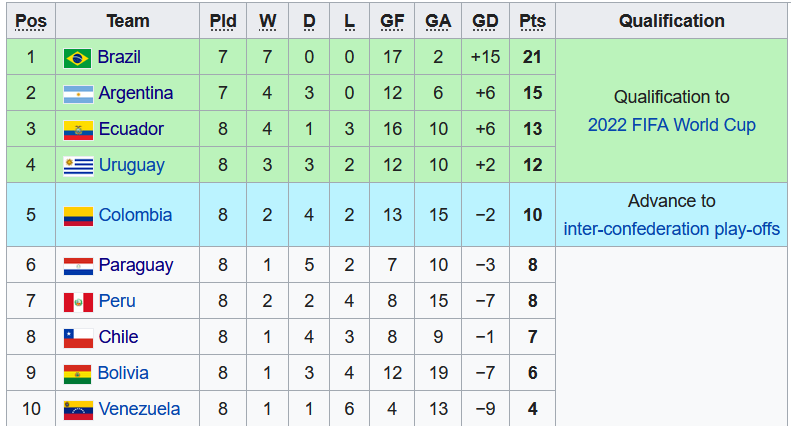791x427 pixels.
Task: Click the Bolivia flag icon
Action: pyautogui.click(x=78, y=374)
